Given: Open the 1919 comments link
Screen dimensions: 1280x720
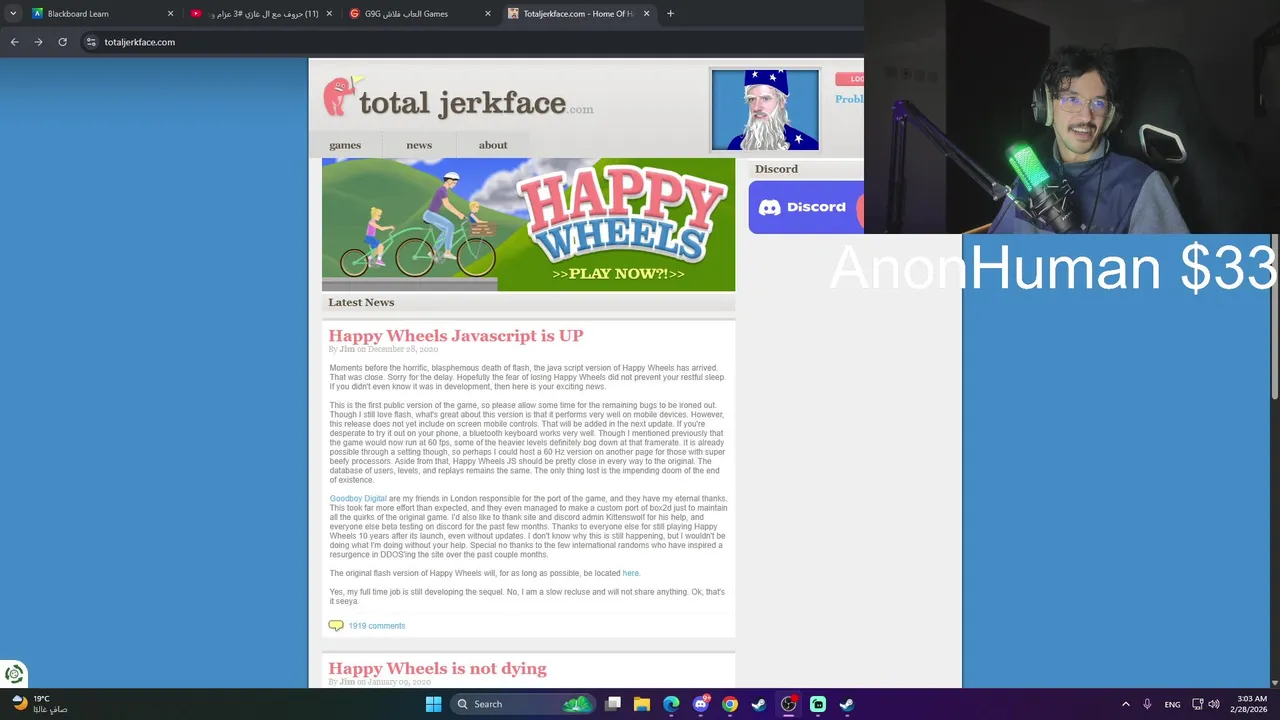Looking at the screenshot, I should tap(377, 626).
